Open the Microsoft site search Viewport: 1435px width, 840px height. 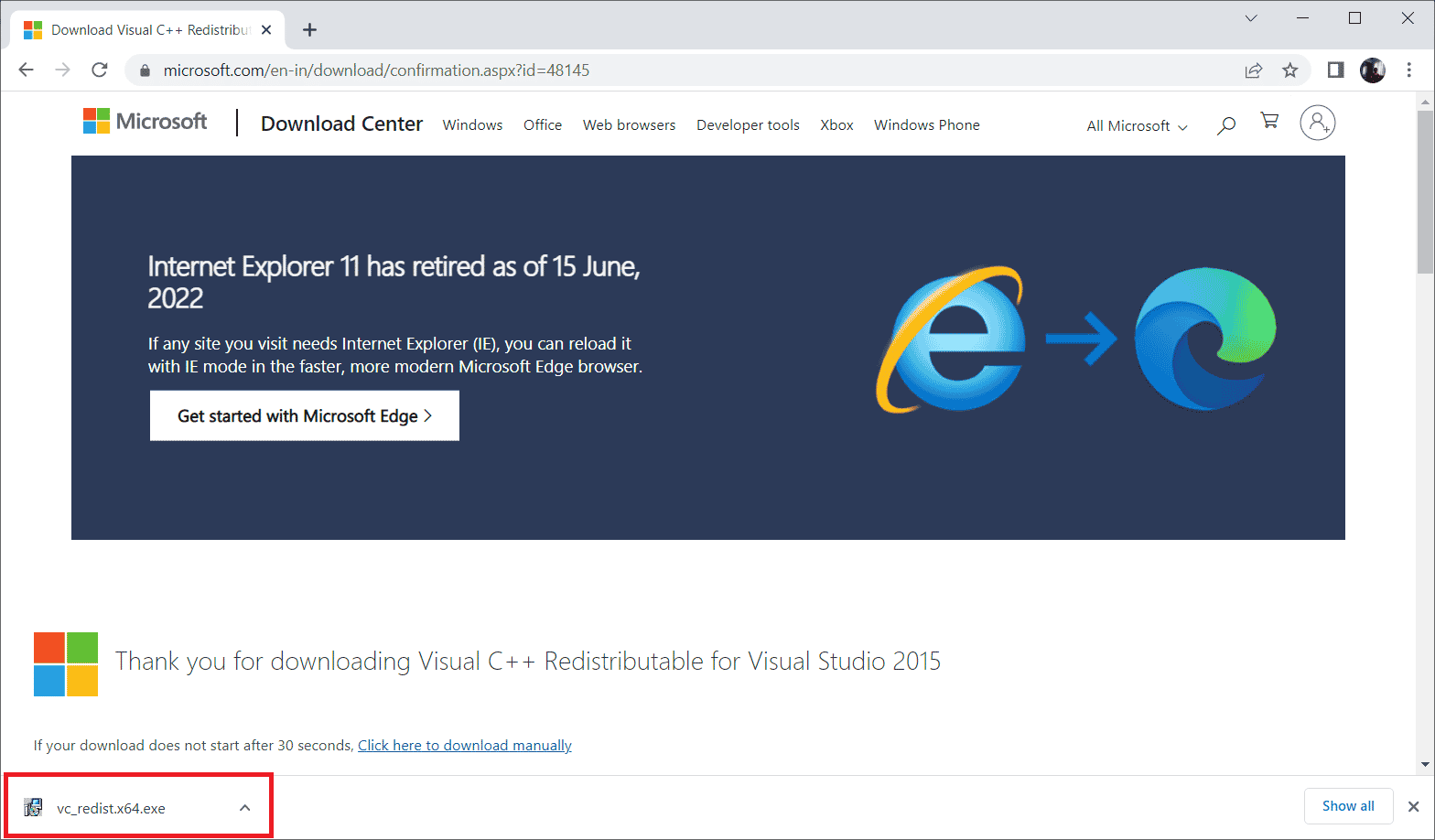click(1225, 124)
